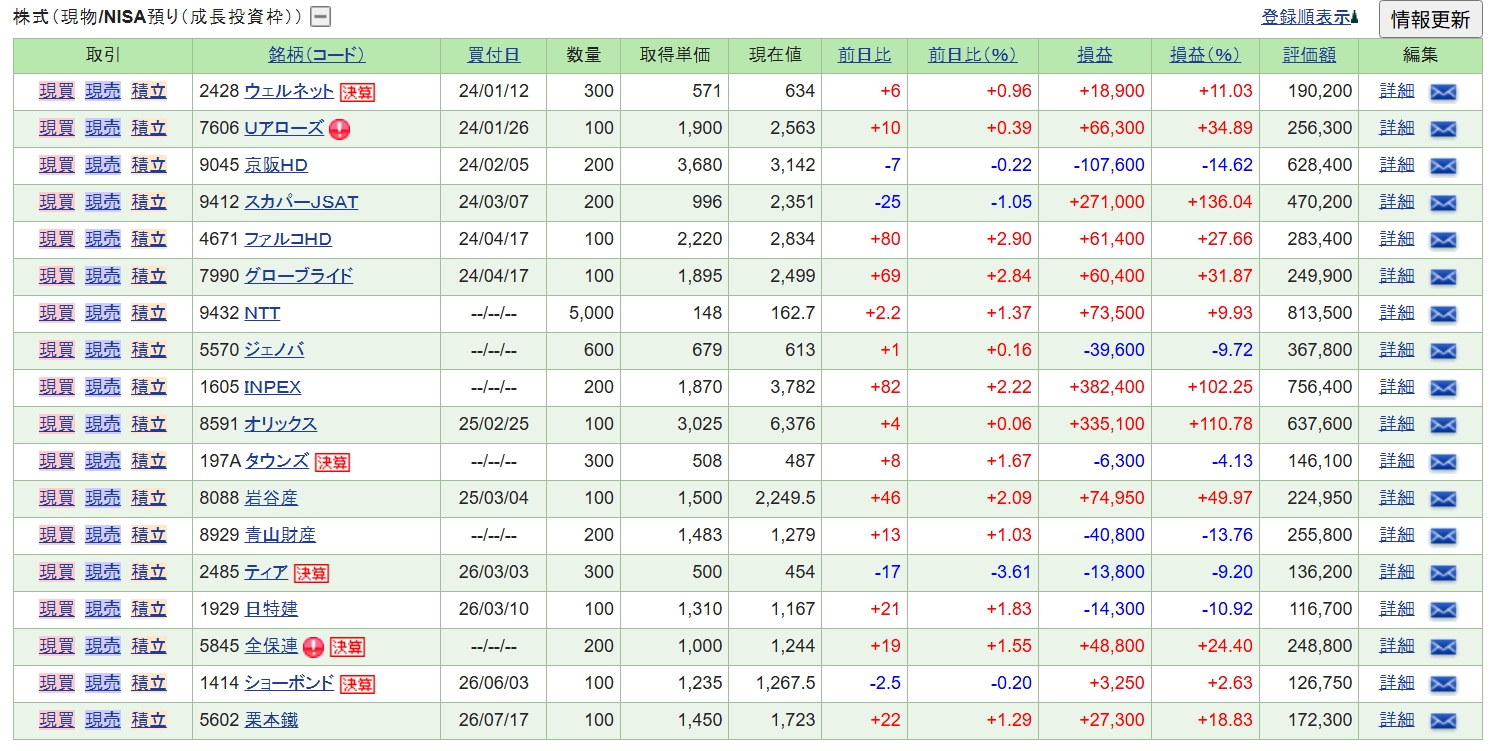Click the mail icon in the ティア row
This screenshot has height=751, width=1500.
tap(1443, 573)
